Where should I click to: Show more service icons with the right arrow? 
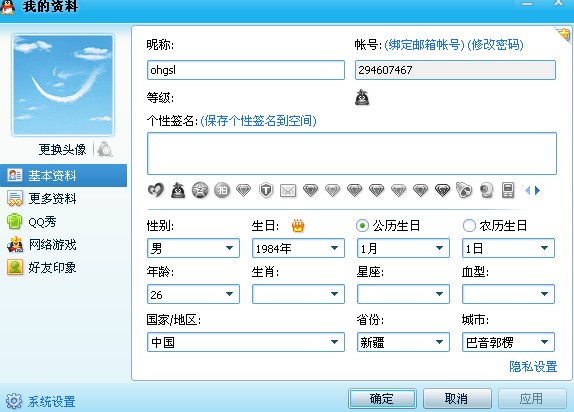click(x=537, y=190)
